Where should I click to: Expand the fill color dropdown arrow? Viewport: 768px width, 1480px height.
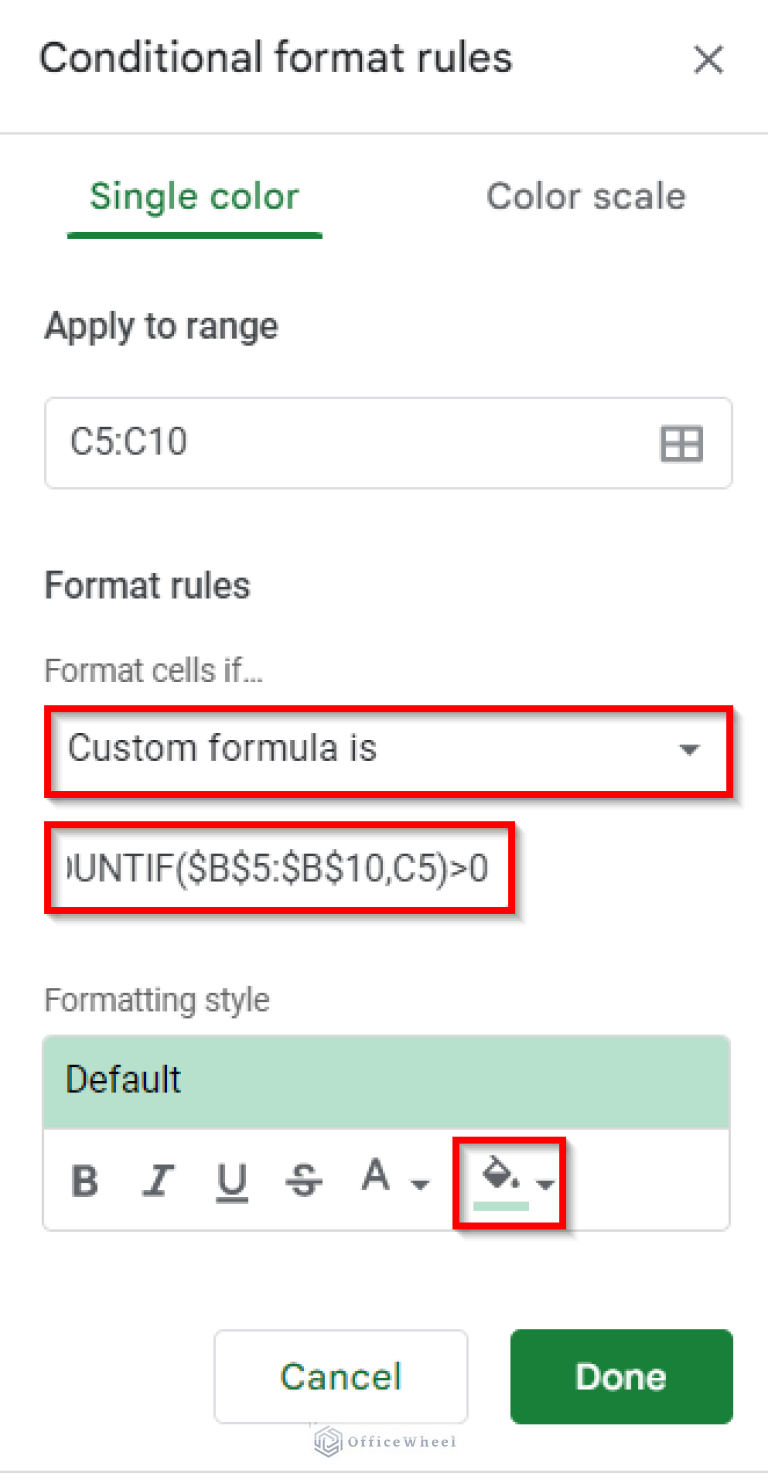pyautogui.click(x=545, y=1185)
